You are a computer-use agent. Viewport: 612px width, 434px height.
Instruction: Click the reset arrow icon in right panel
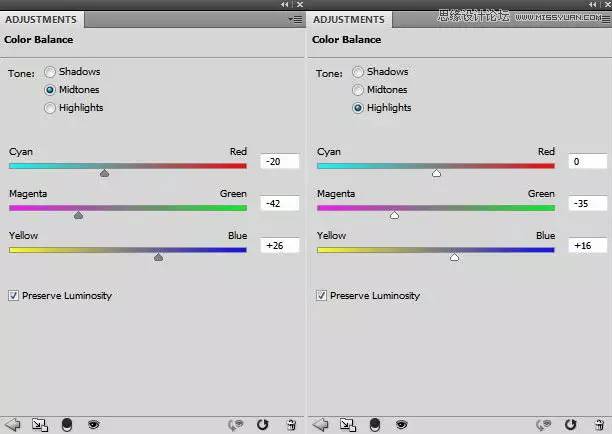(571, 425)
